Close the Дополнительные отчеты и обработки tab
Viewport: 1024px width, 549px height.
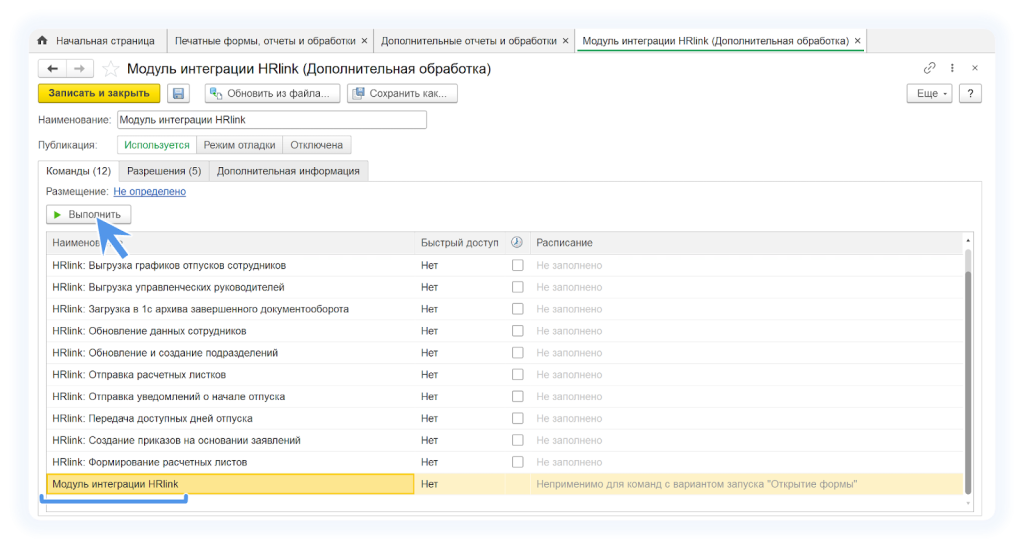click(x=566, y=40)
